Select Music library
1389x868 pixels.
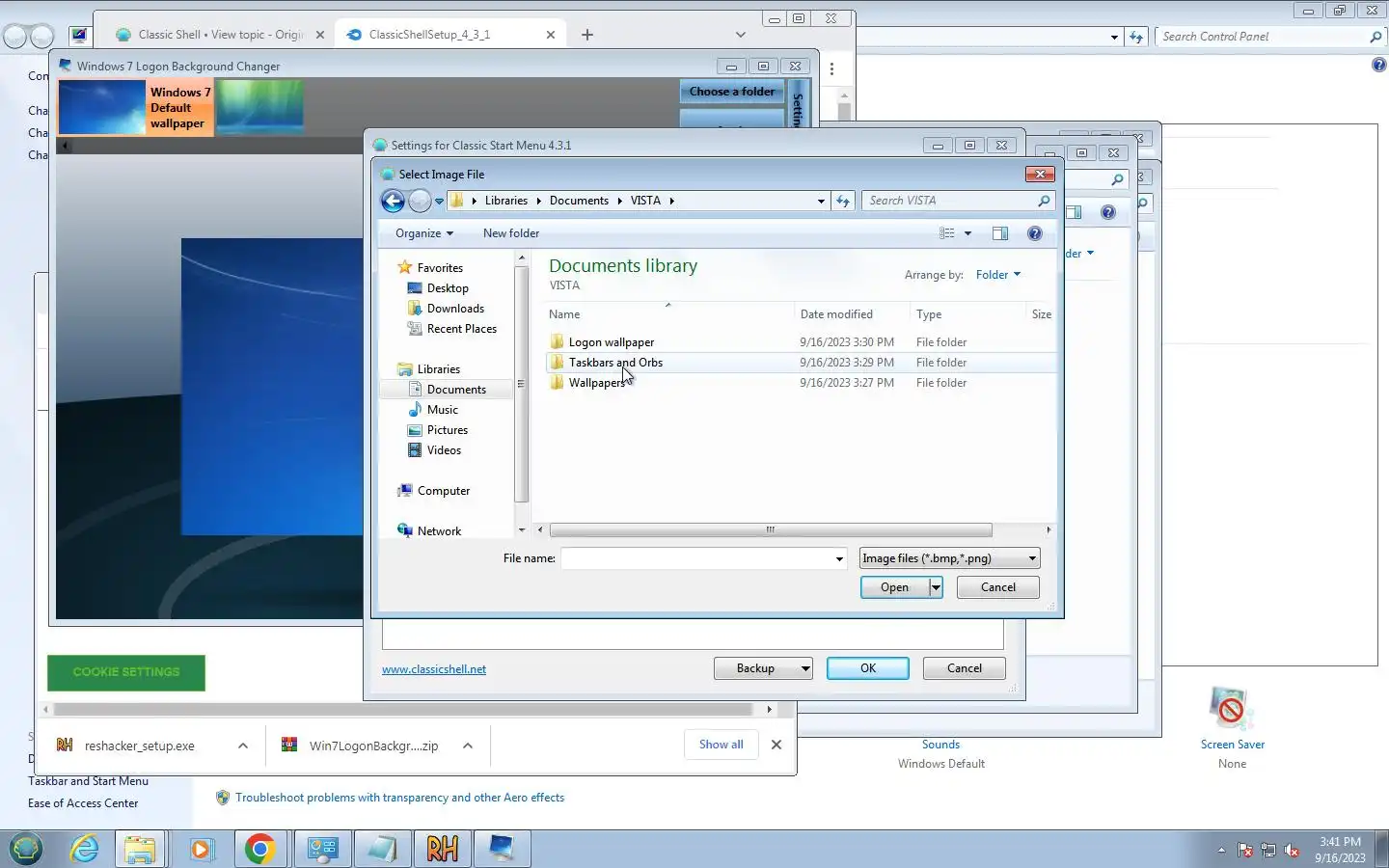point(443,410)
